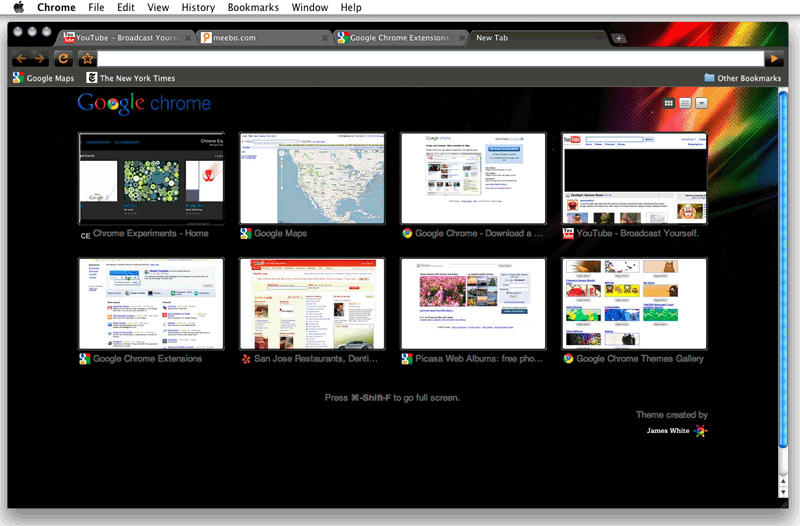Click the Google Maps link under thumbnail
This screenshot has width=800, height=526.
point(280,233)
